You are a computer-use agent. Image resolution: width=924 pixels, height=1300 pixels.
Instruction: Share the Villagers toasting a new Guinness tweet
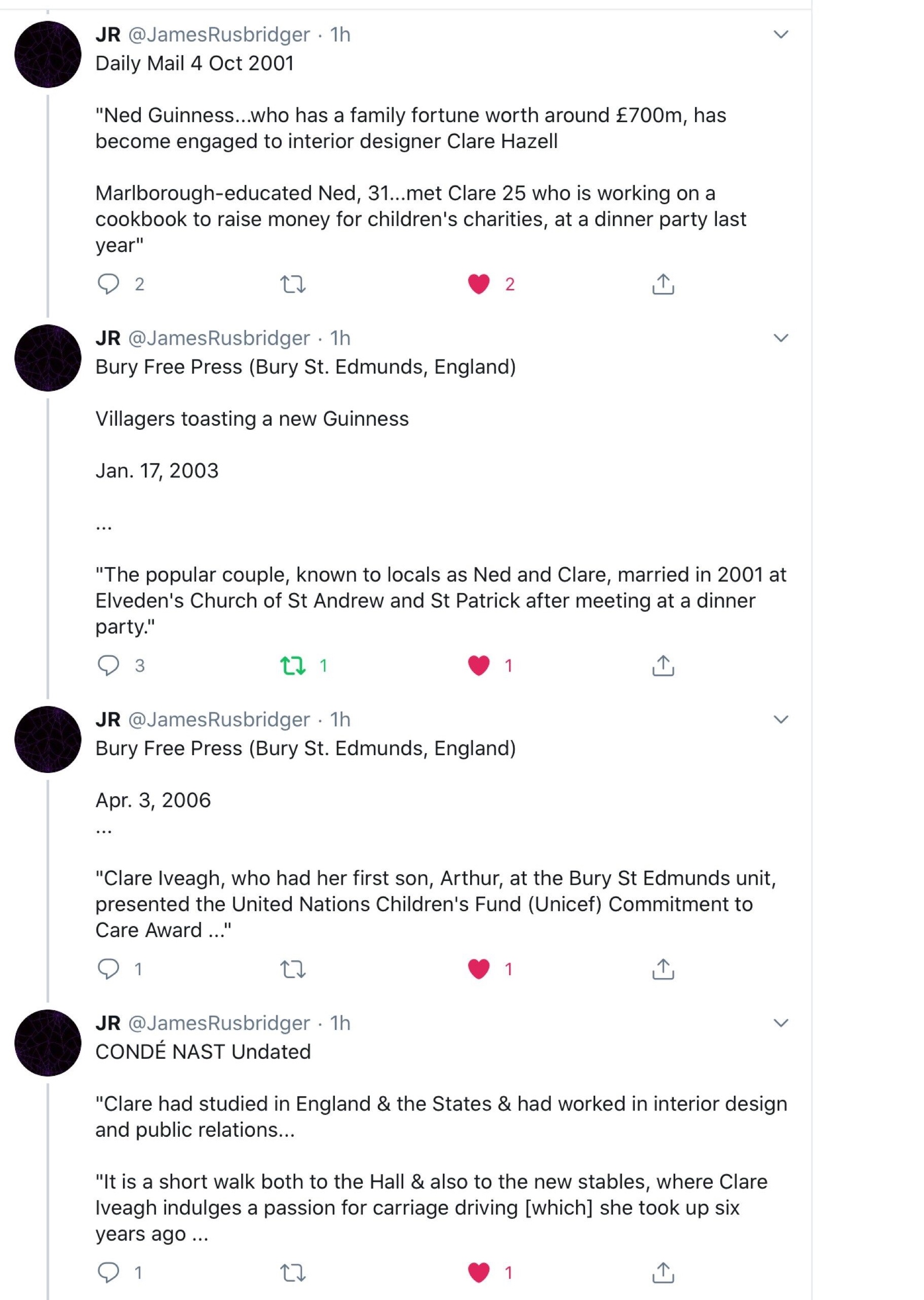663,665
